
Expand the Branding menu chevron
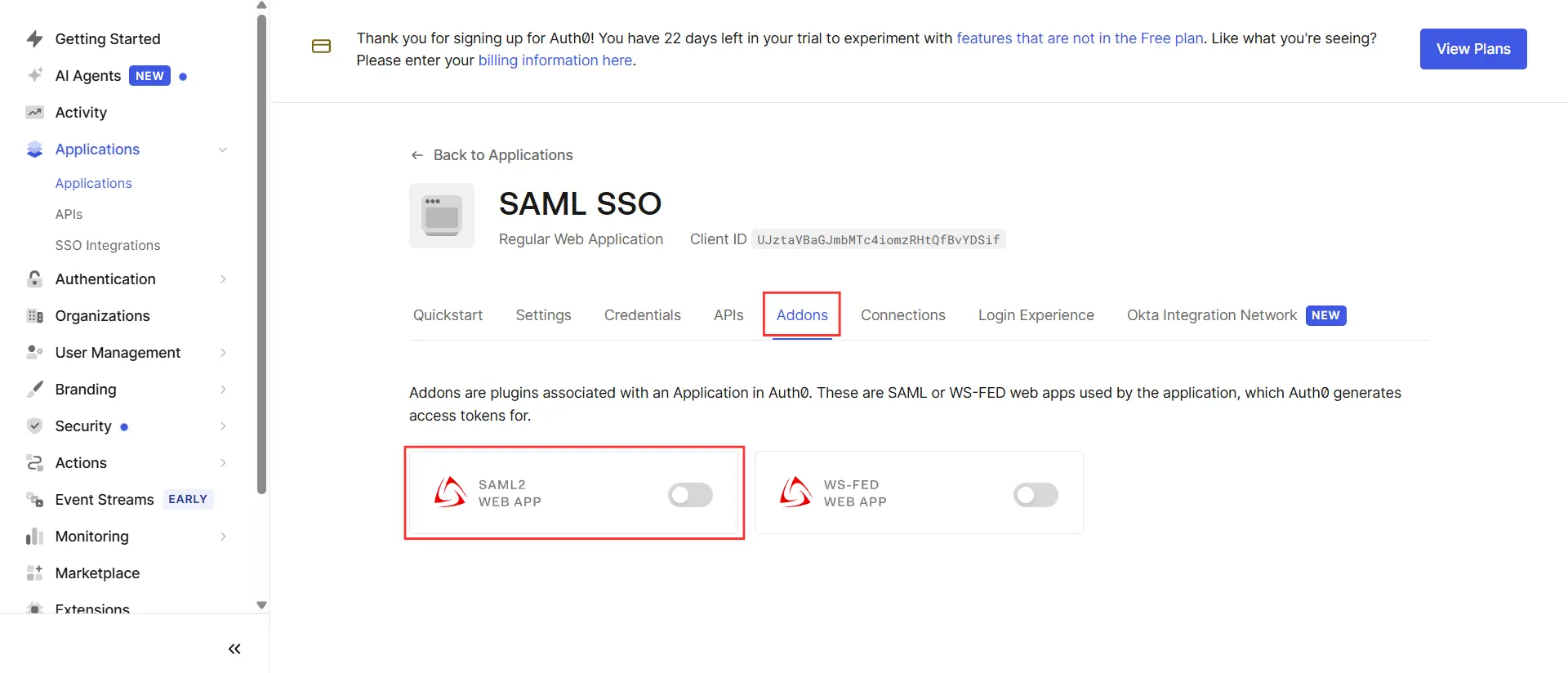(223, 390)
